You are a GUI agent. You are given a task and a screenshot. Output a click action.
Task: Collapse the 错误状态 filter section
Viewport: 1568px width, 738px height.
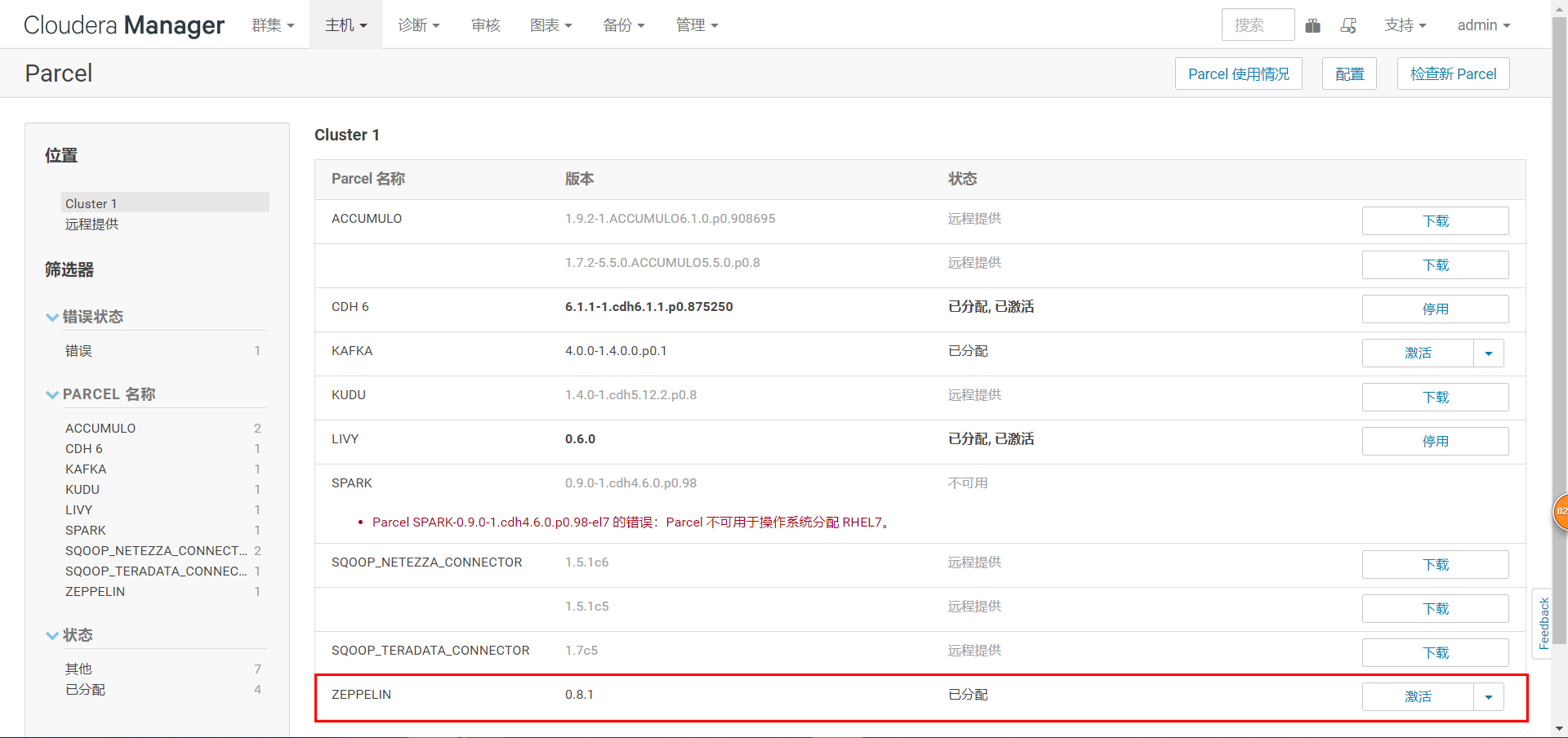pyautogui.click(x=52, y=317)
